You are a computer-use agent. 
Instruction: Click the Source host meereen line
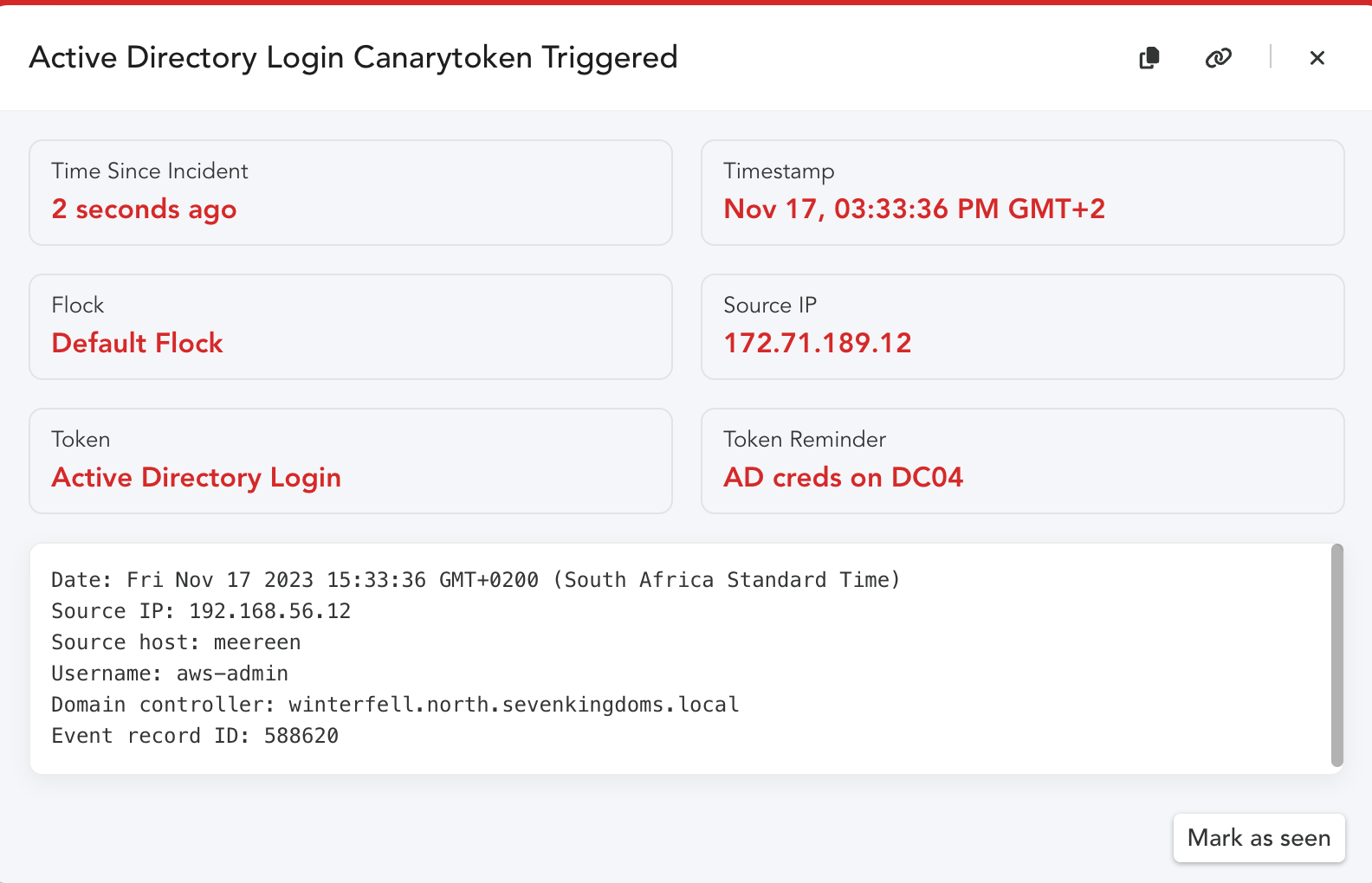tap(176, 642)
